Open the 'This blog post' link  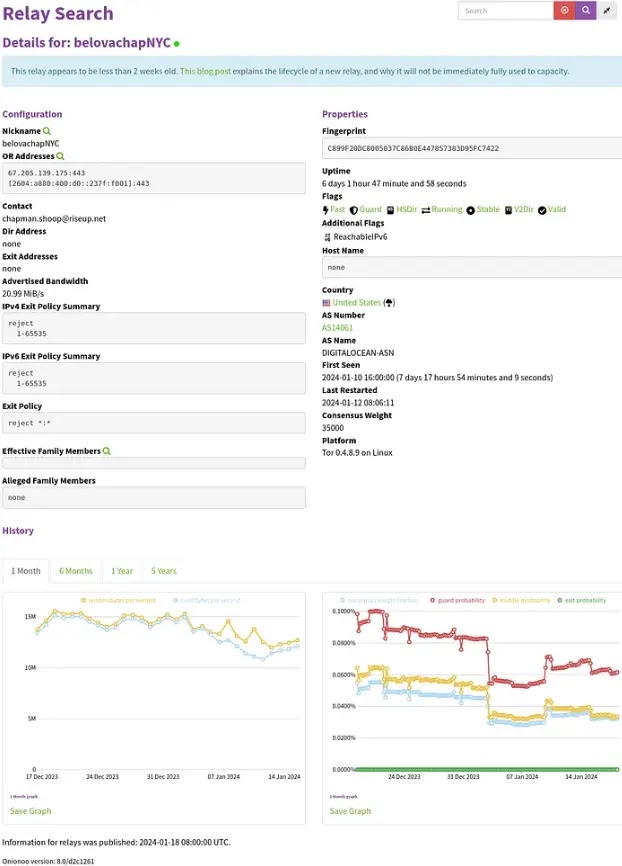click(205, 71)
